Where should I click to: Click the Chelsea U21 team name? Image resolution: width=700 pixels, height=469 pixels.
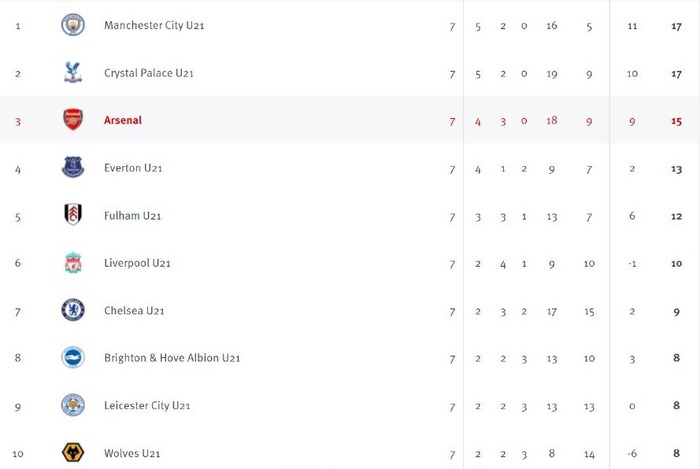point(134,311)
